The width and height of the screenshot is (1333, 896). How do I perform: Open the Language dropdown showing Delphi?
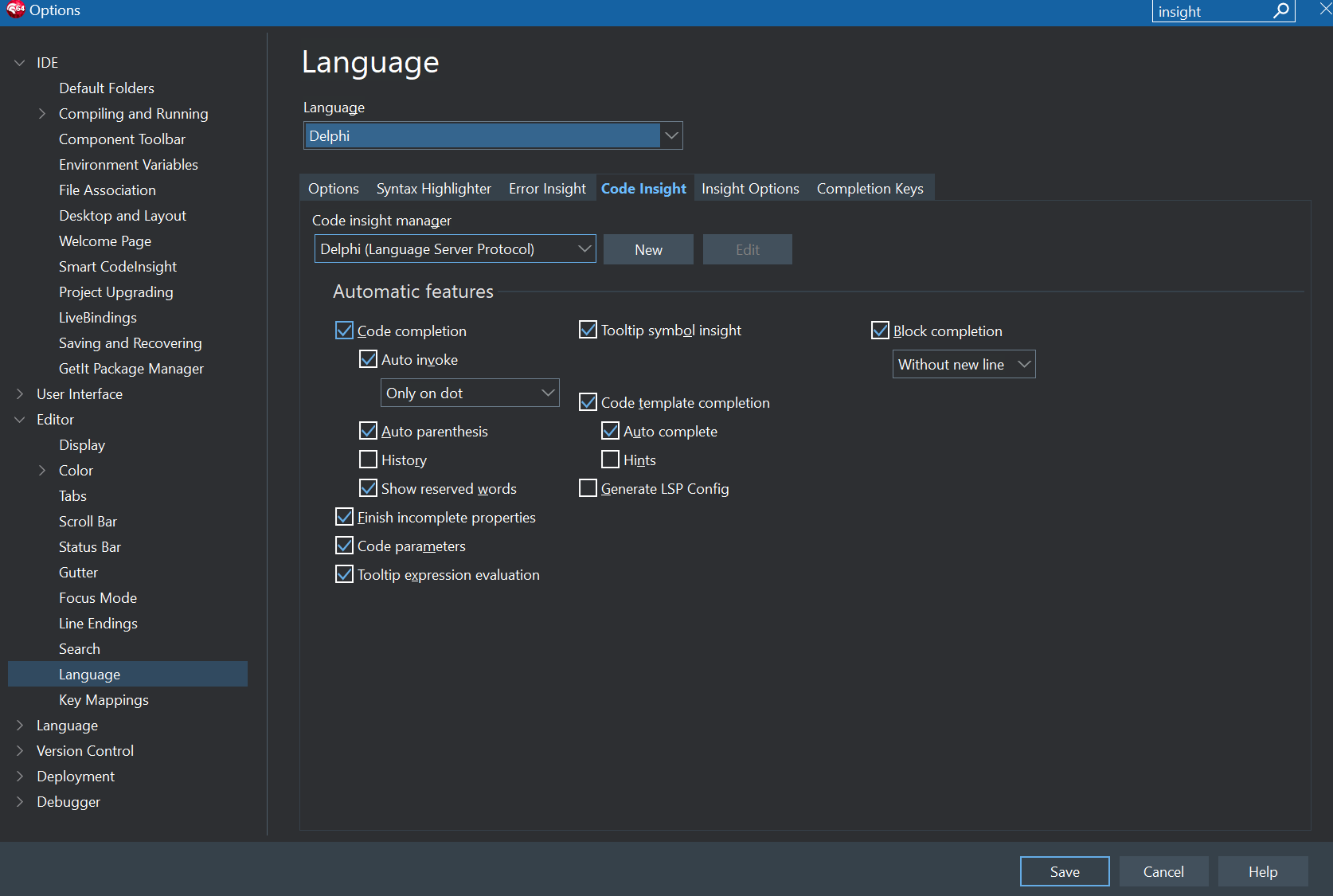point(493,135)
